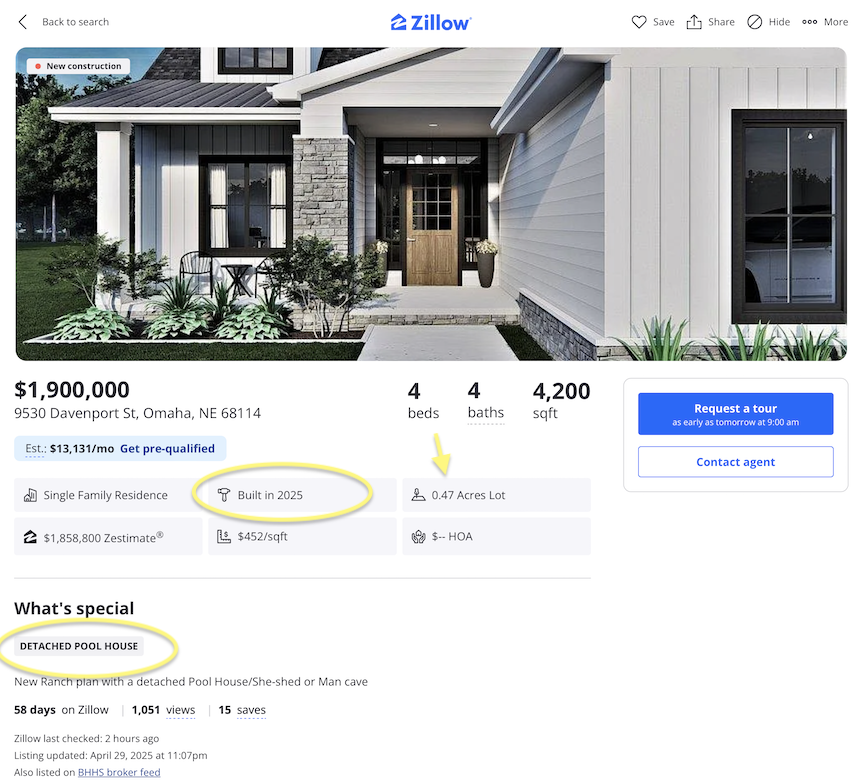Click the Hide circle-slash icon
This screenshot has width=864, height=784.
754,22
